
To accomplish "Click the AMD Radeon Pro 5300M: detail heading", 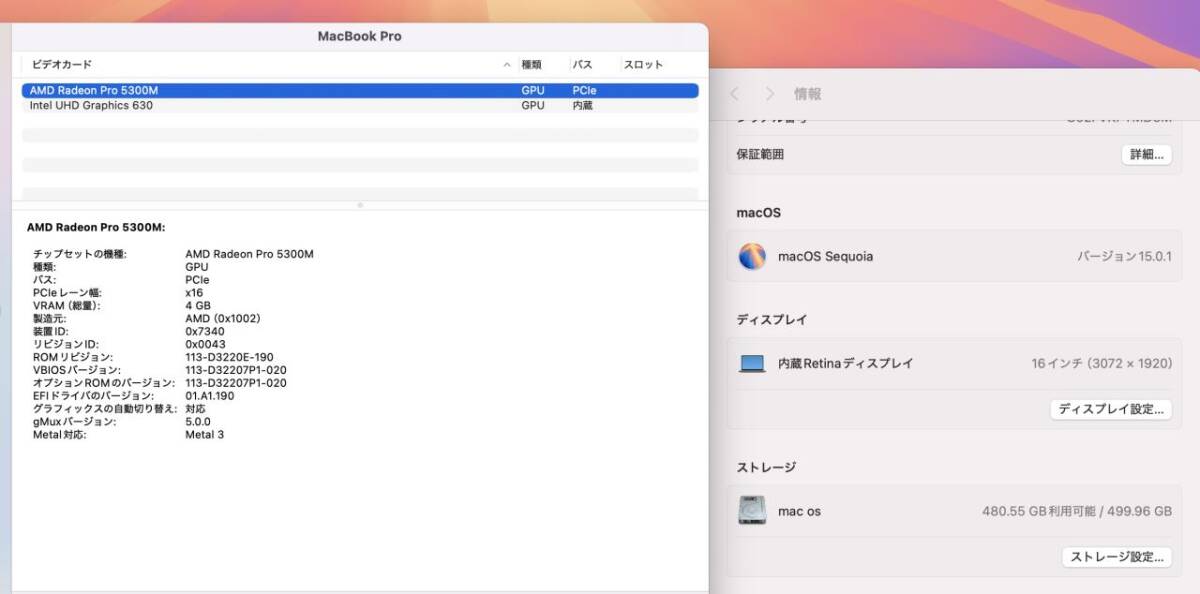I will pyautogui.click(x=96, y=227).
